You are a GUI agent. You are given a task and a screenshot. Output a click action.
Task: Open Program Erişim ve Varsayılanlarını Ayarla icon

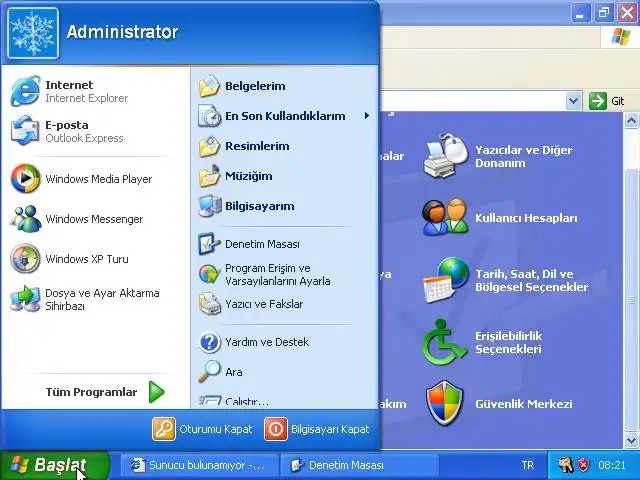(x=209, y=274)
